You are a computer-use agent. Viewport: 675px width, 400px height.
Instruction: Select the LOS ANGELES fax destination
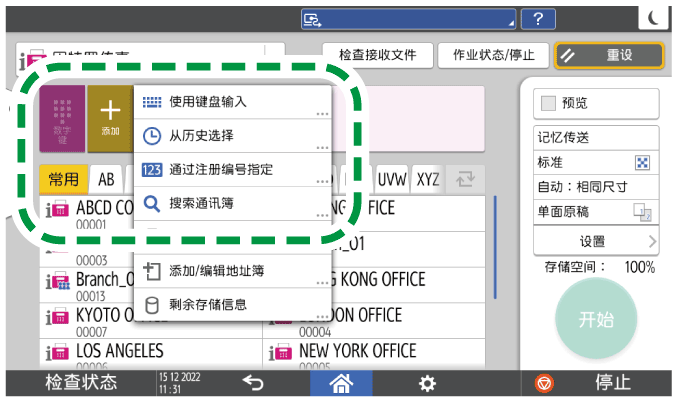tap(150, 355)
